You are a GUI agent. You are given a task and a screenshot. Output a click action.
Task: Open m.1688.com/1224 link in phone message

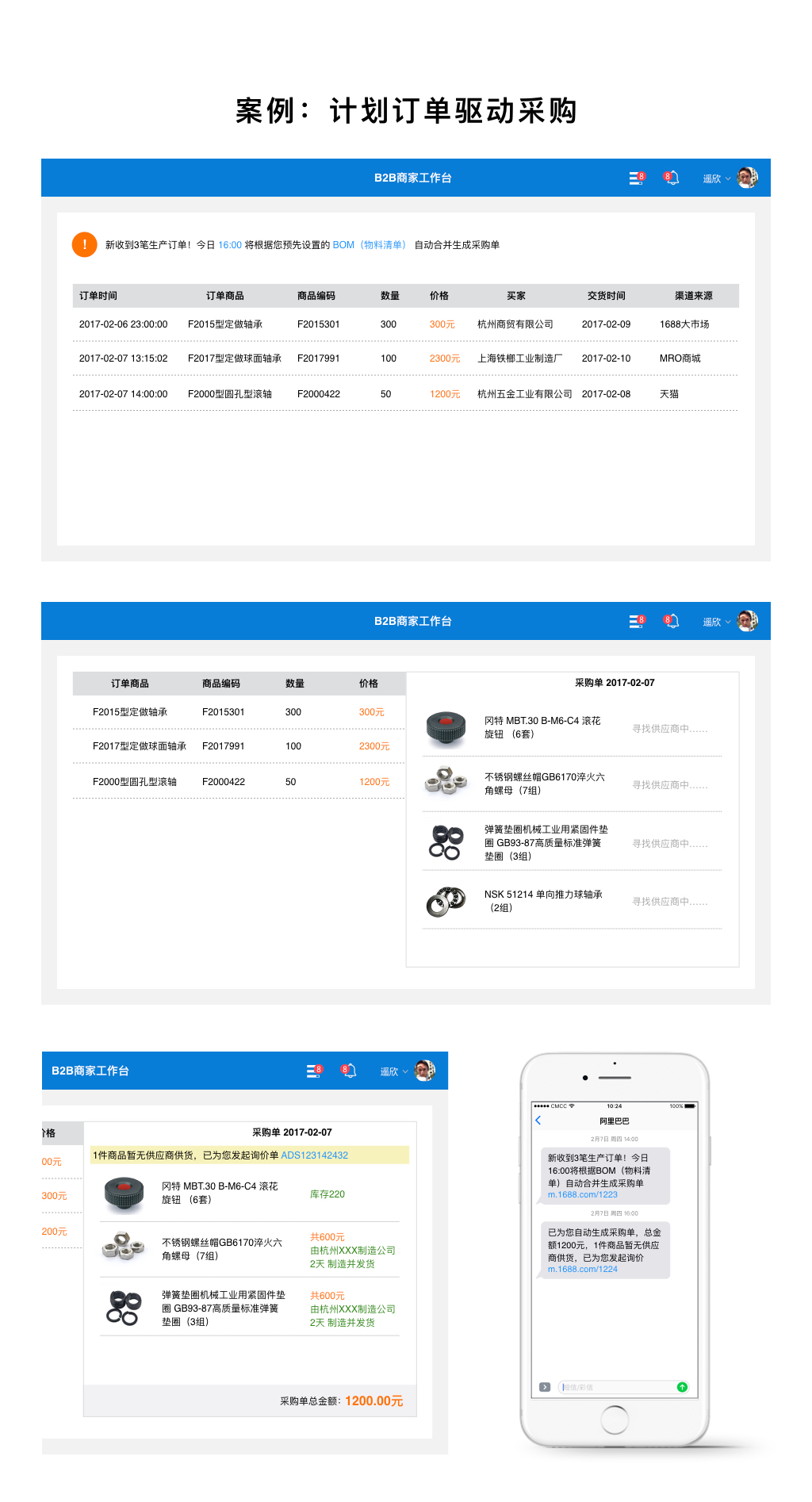pos(583,1269)
